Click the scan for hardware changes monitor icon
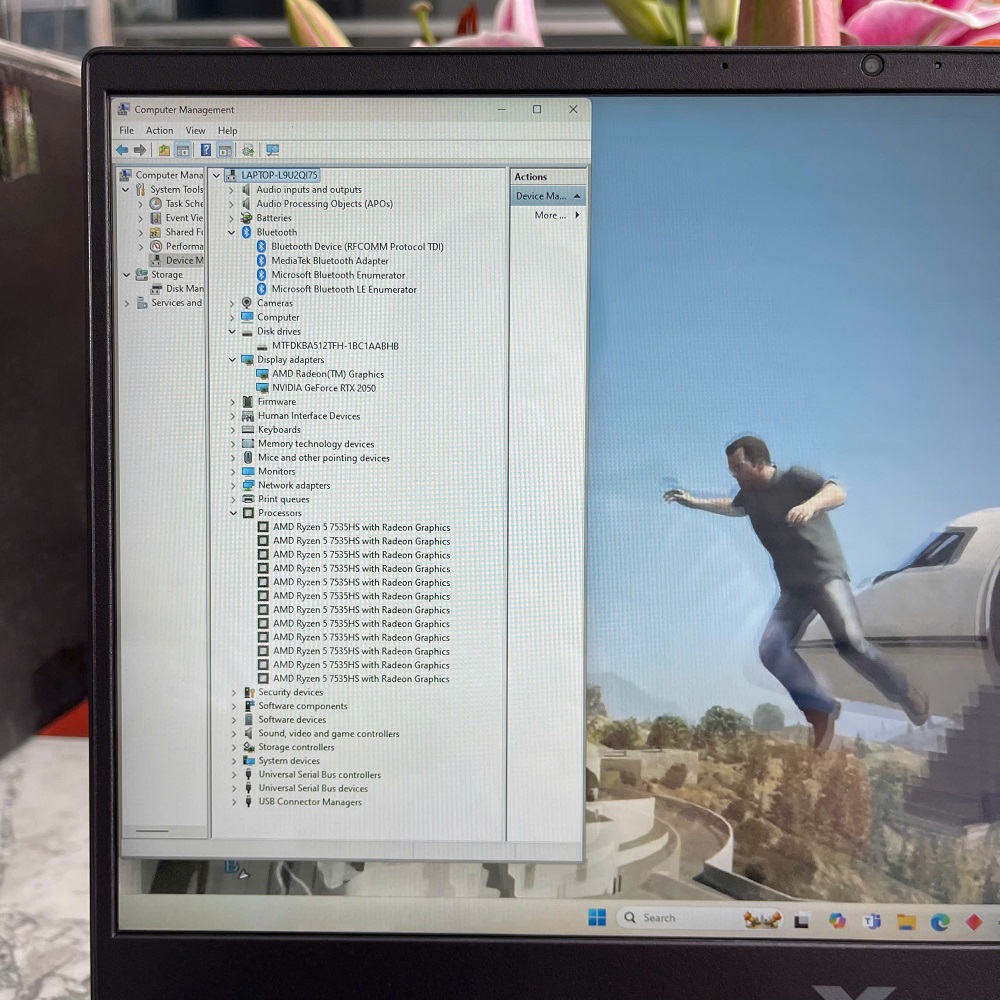 [273, 150]
